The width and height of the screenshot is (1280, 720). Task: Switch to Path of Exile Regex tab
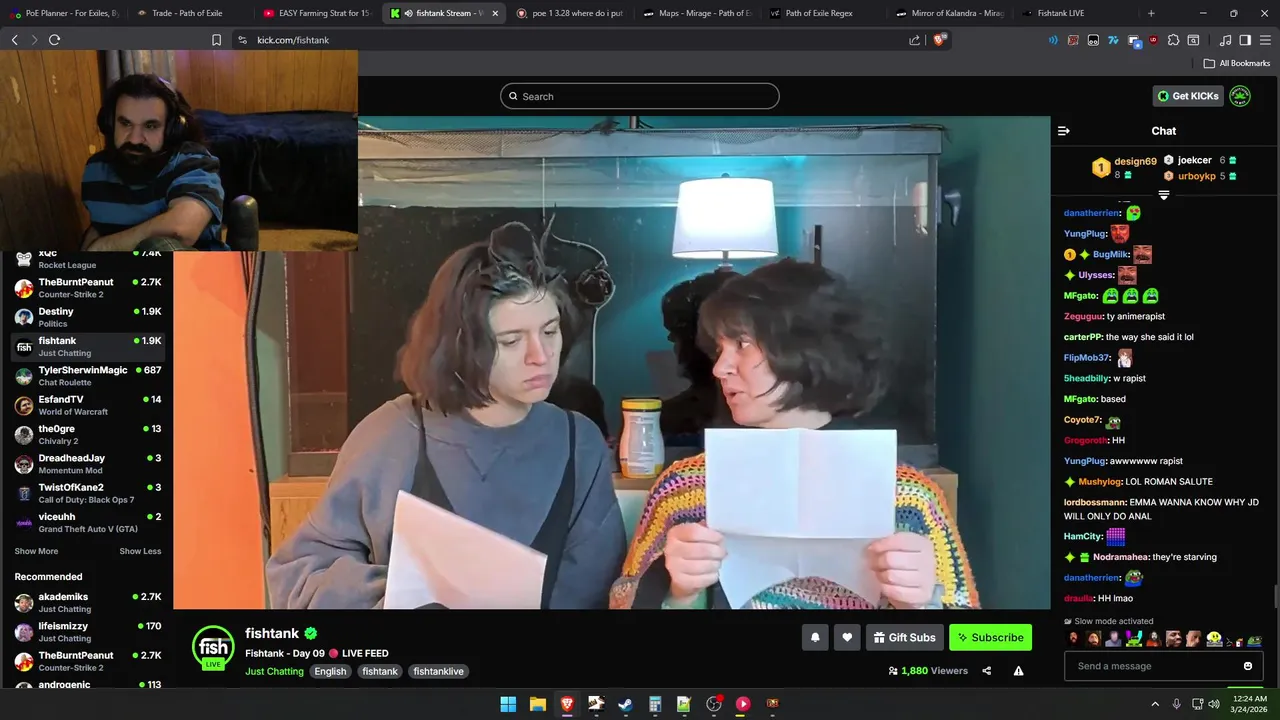[x=825, y=13]
